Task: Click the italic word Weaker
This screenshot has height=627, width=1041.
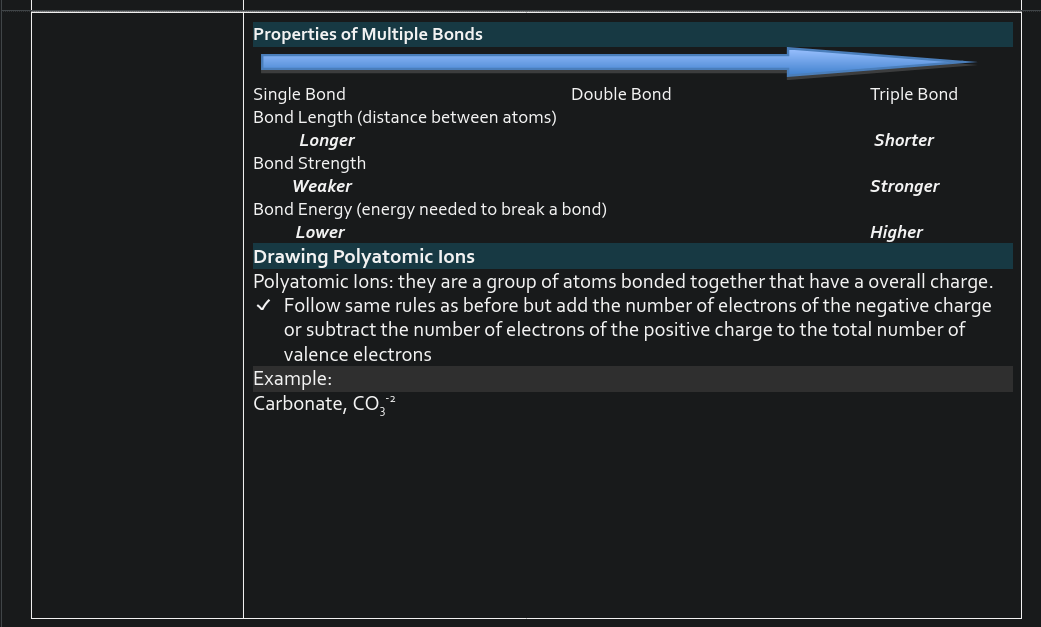Action: coord(321,186)
